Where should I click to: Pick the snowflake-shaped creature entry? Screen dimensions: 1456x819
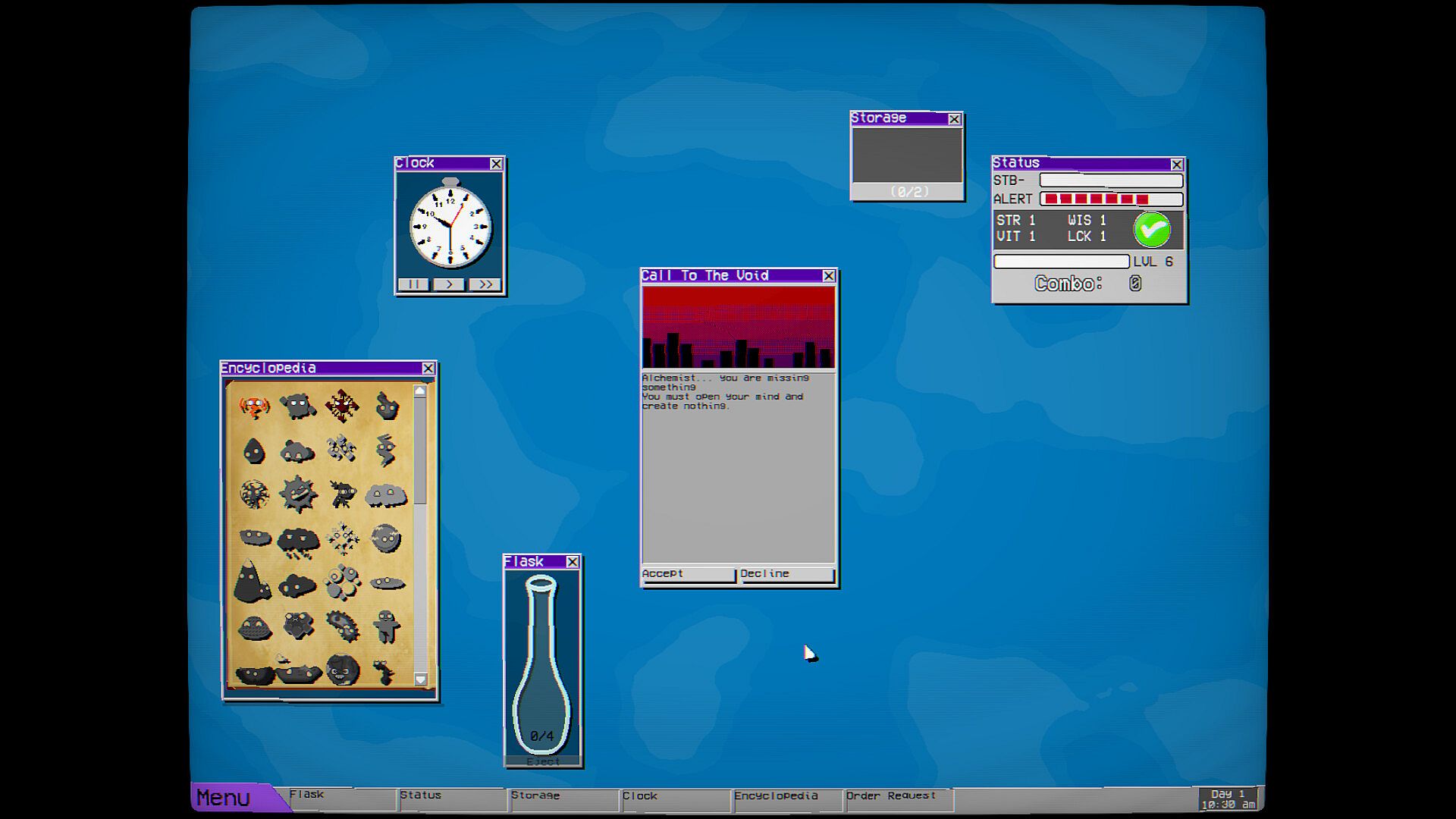(342, 538)
